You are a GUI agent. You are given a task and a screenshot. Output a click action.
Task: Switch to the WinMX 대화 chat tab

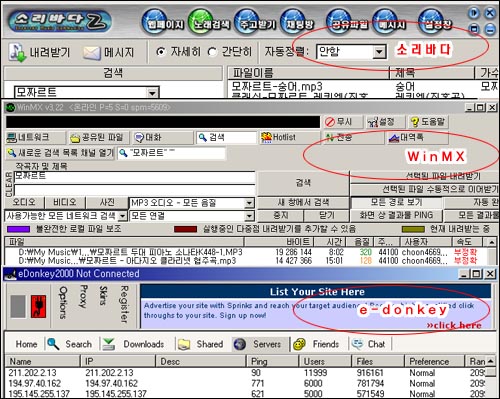point(162,137)
